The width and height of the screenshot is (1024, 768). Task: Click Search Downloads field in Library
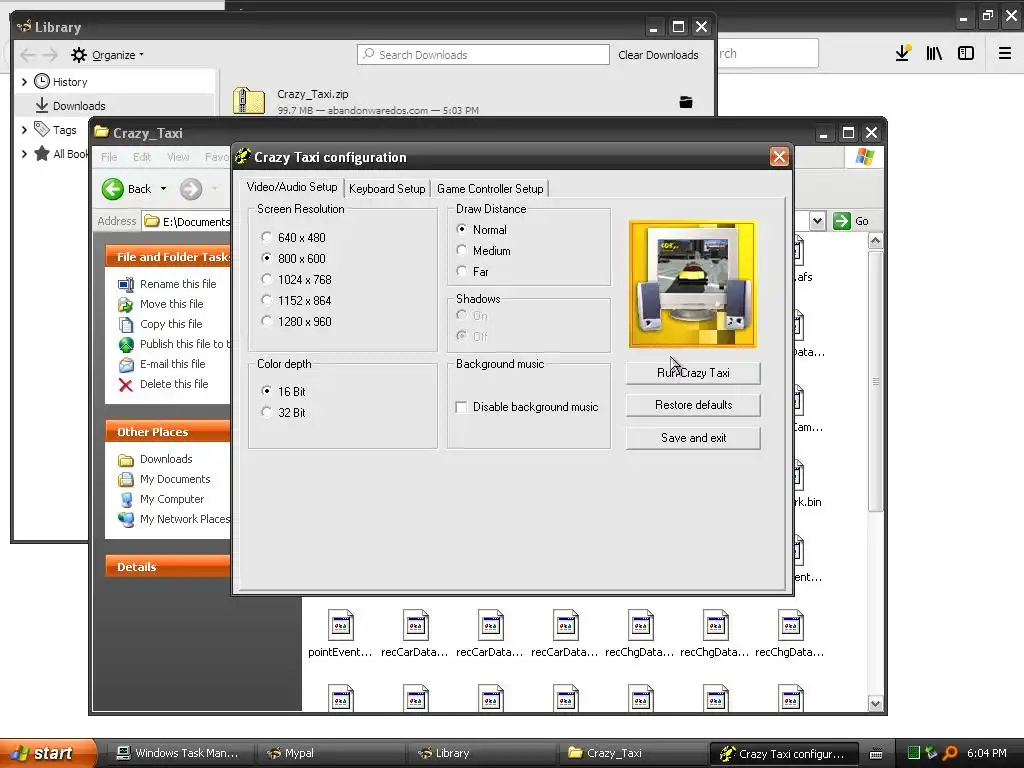pos(483,55)
